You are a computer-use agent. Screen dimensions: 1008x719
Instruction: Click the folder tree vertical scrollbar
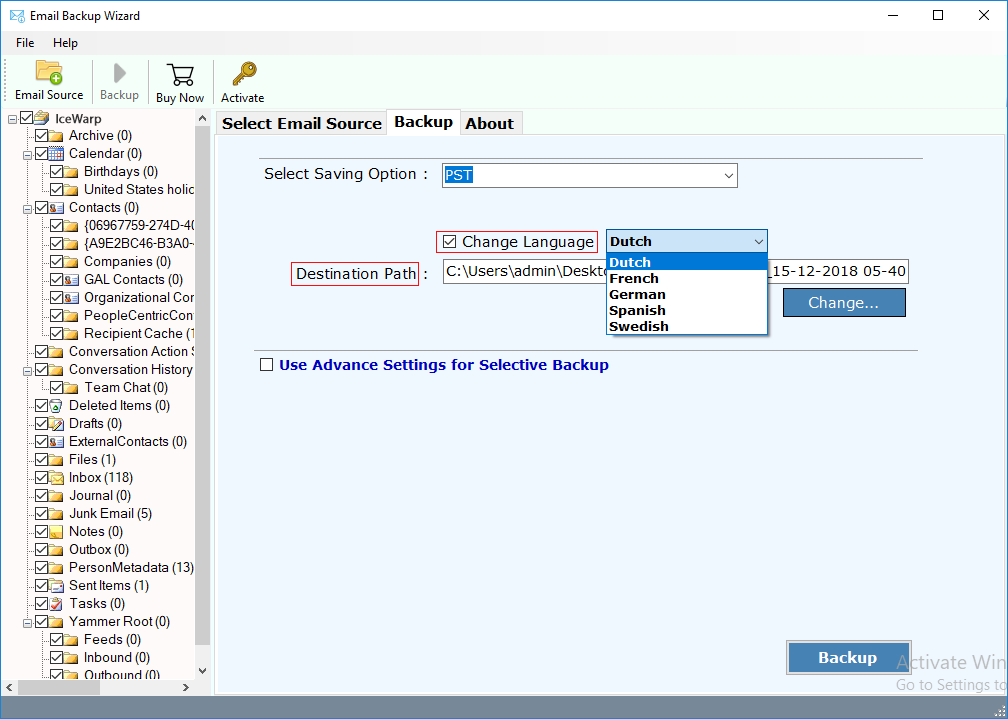point(202,386)
